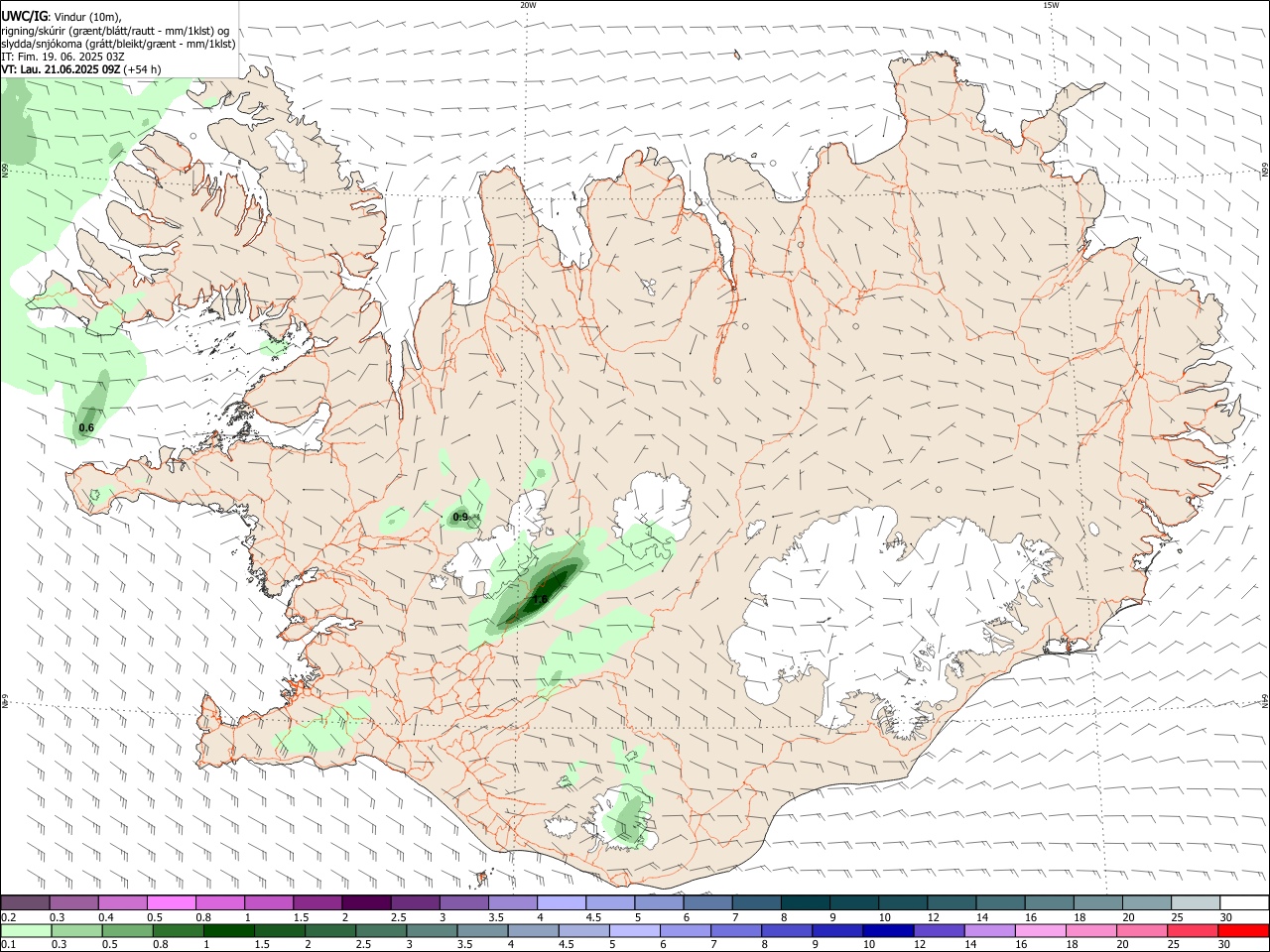This screenshot has width=1270, height=952.
Task: Click the dark blue 10 swatch in lower legend
Action: [888, 930]
